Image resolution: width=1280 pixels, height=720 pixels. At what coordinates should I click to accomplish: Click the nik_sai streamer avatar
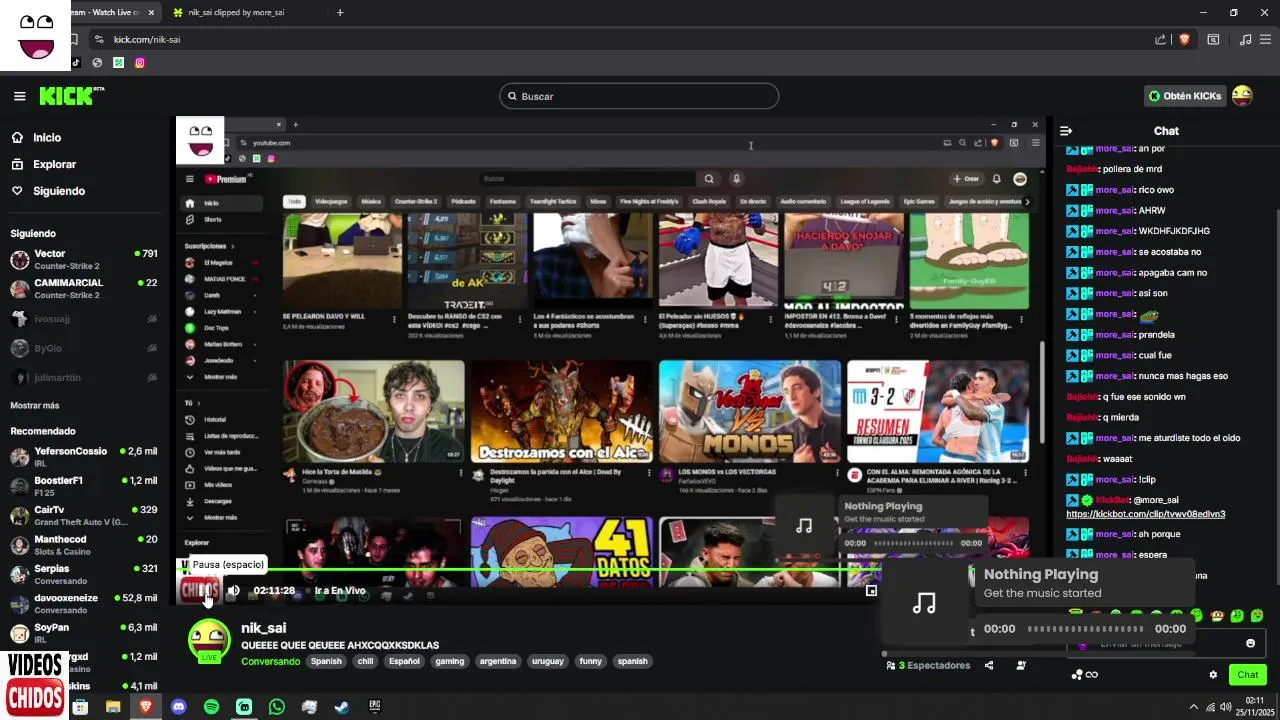[x=209, y=641]
